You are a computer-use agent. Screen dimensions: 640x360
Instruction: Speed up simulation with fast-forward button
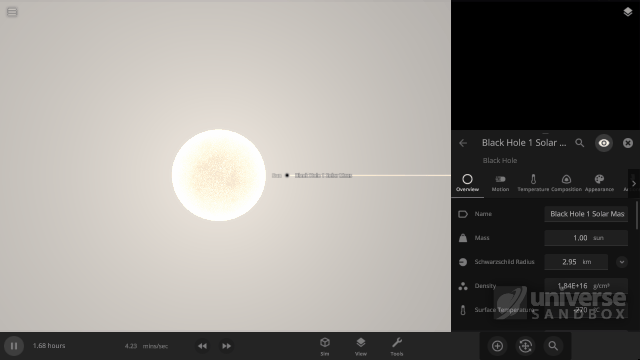click(226, 346)
